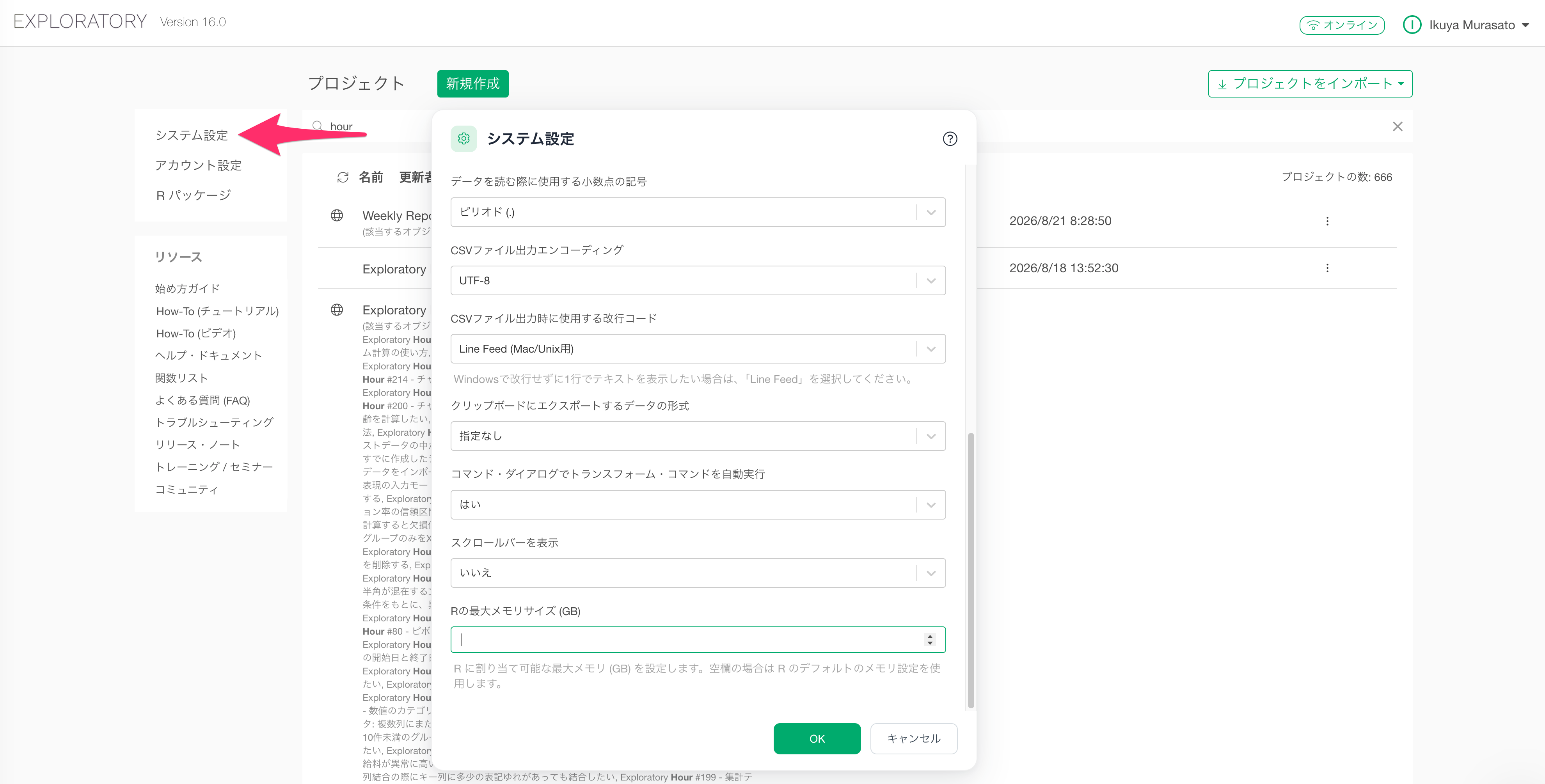
Task: Open トラブルシューティング link
Action: [x=214, y=422]
